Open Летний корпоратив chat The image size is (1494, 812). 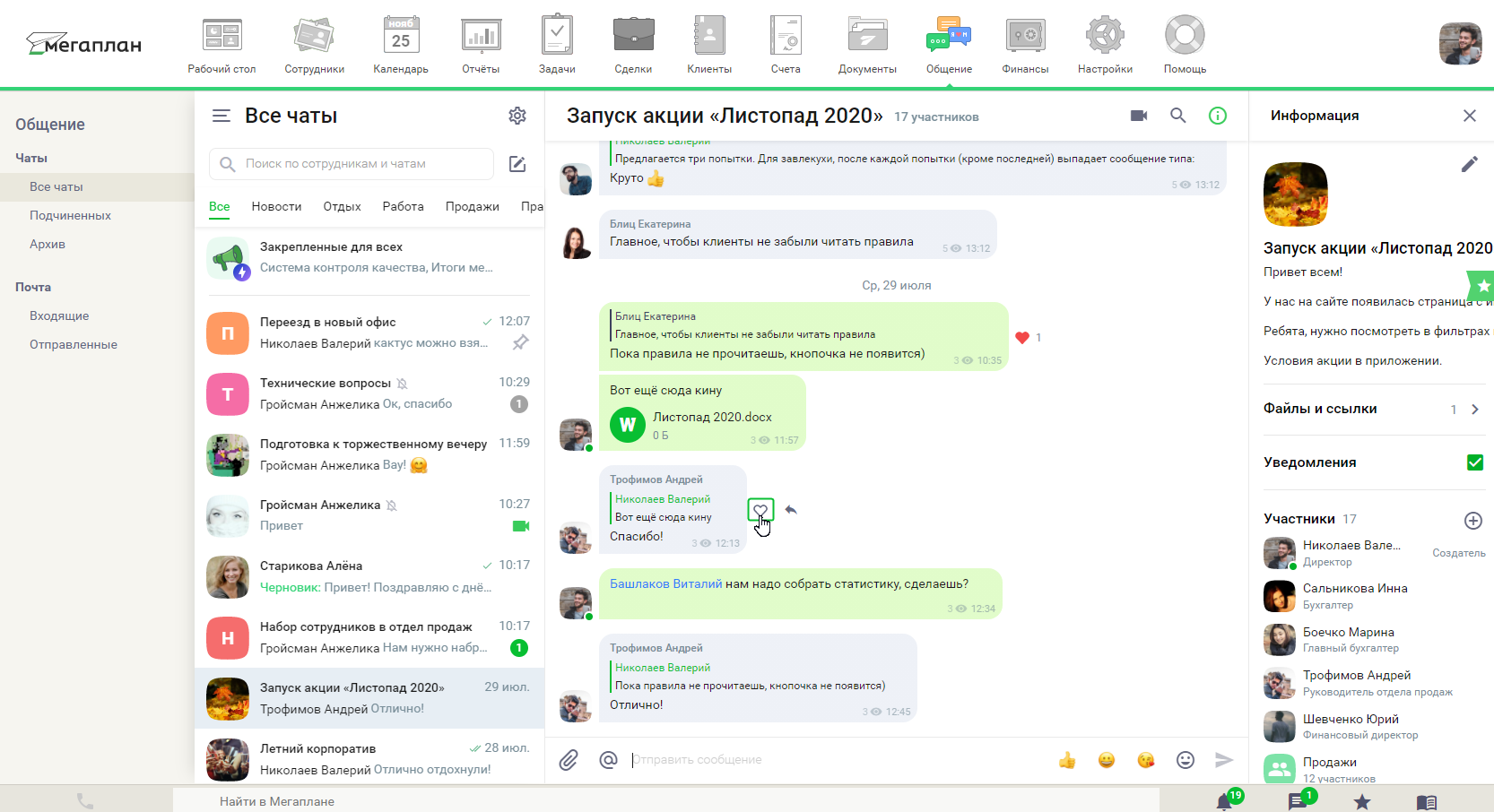[369, 759]
